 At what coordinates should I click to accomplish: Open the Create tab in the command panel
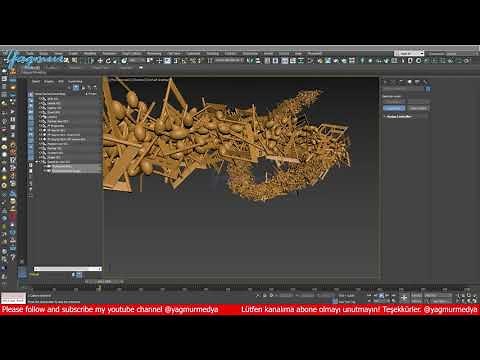386,82
